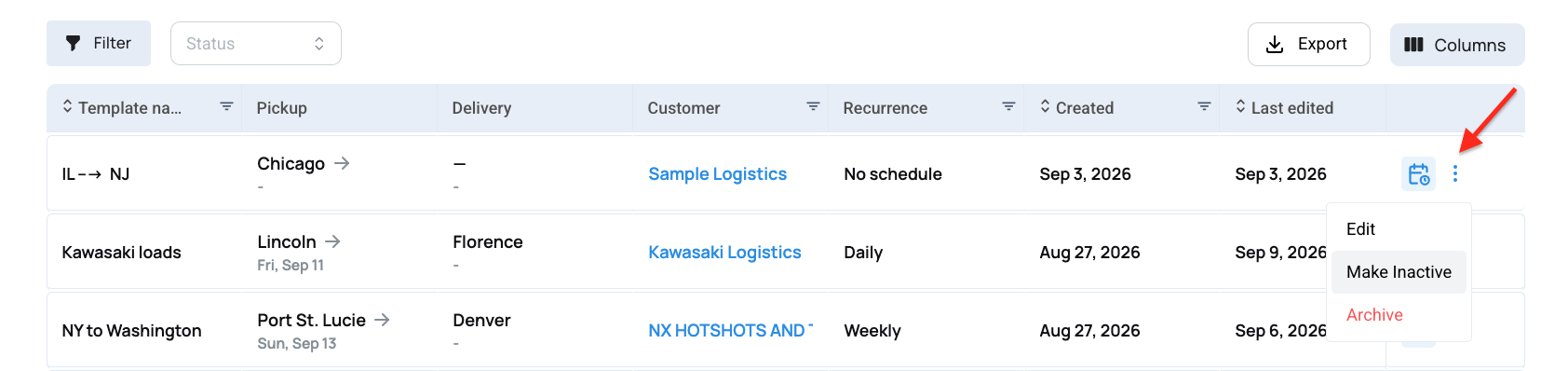Select Make Inactive in the menu
The image size is (1568, 371).
[x=1399, y=272]
